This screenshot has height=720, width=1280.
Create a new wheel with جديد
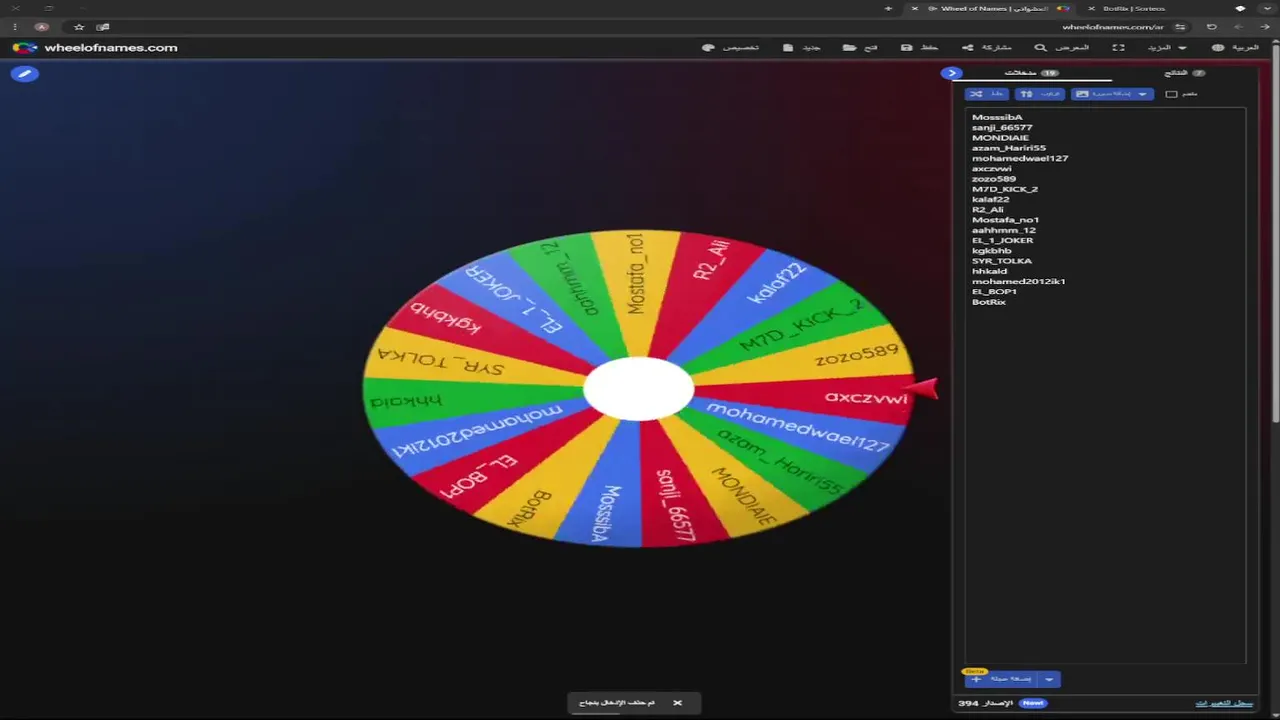802,47
